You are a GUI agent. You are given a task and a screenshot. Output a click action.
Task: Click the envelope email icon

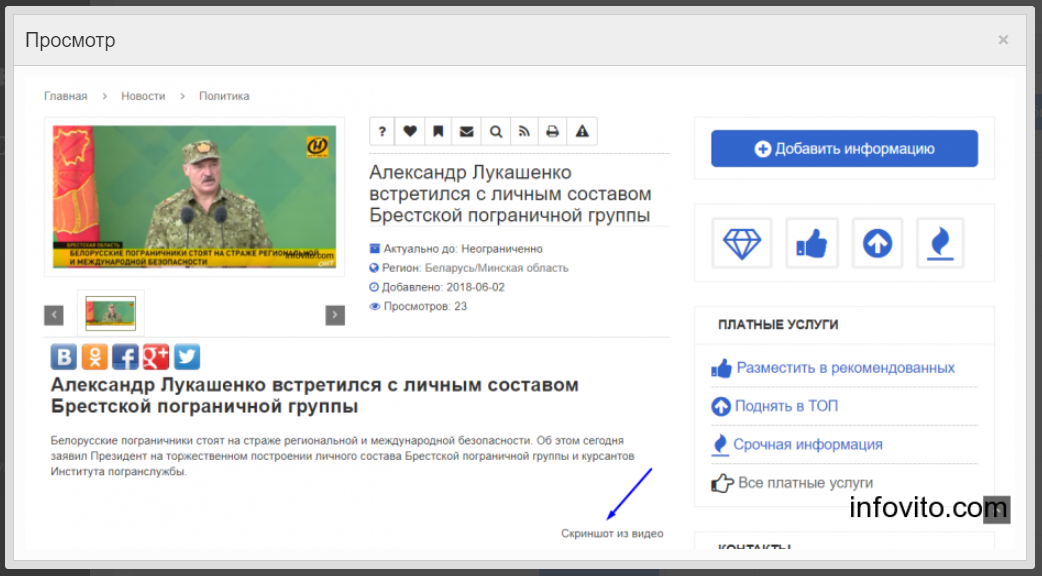467,132
